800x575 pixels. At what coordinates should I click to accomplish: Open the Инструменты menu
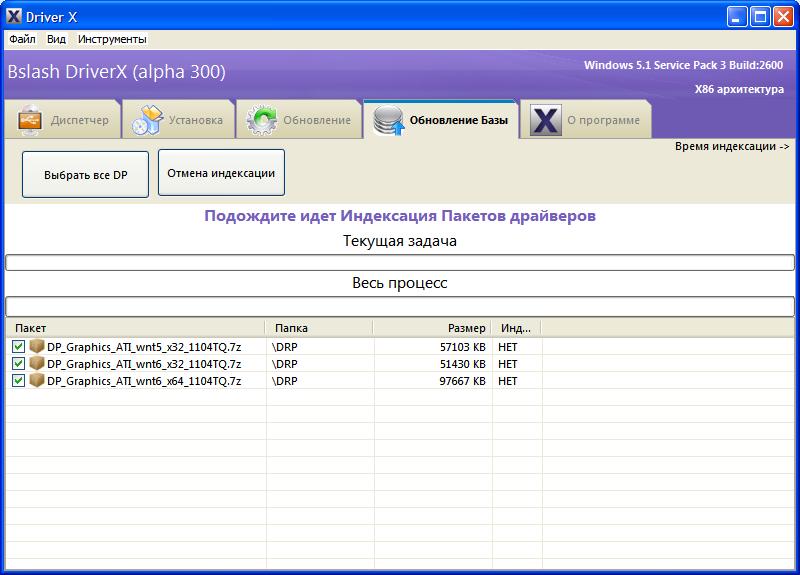(x=112, y=39)
